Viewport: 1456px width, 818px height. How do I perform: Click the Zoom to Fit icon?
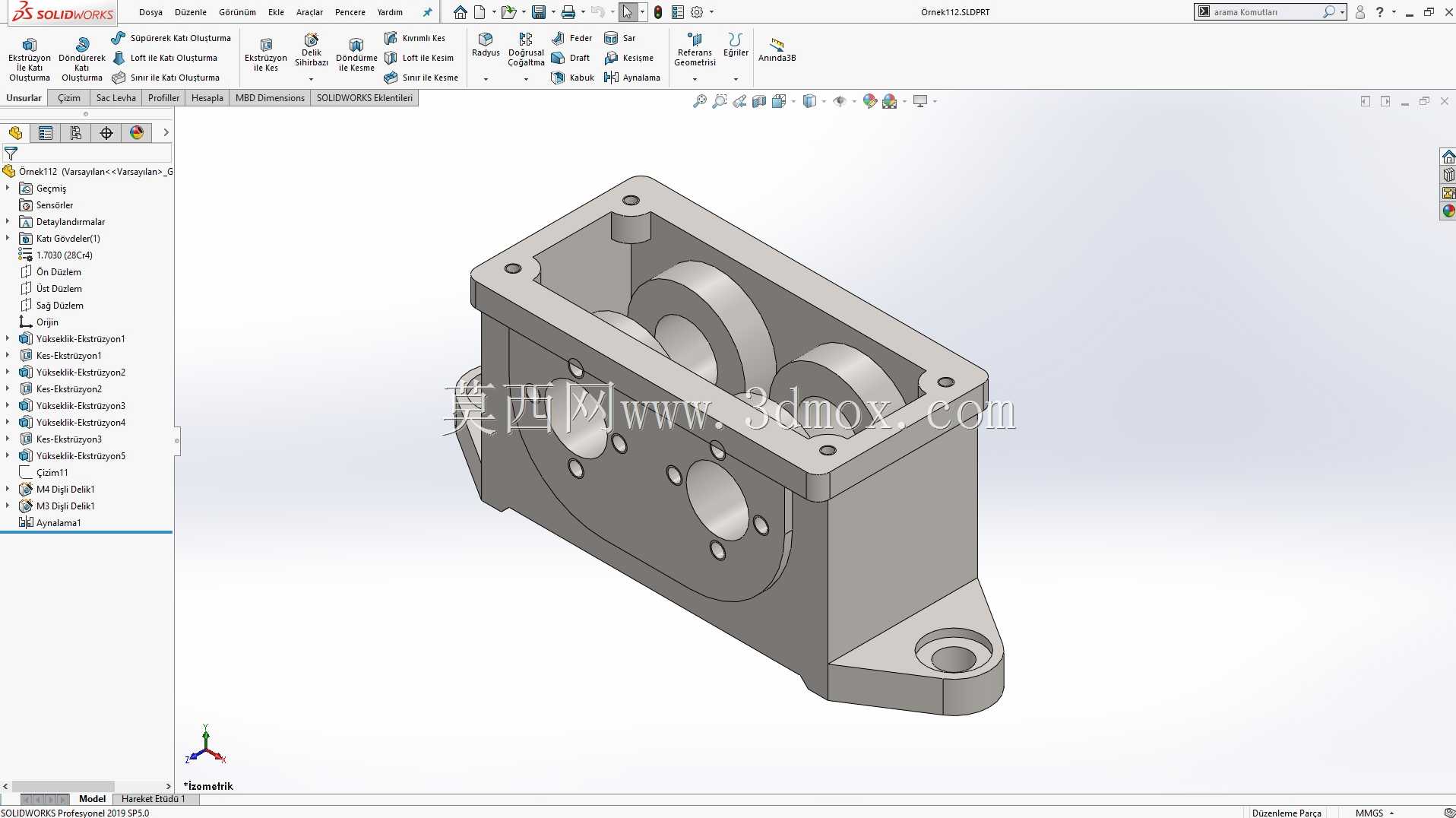pos(700,101)
